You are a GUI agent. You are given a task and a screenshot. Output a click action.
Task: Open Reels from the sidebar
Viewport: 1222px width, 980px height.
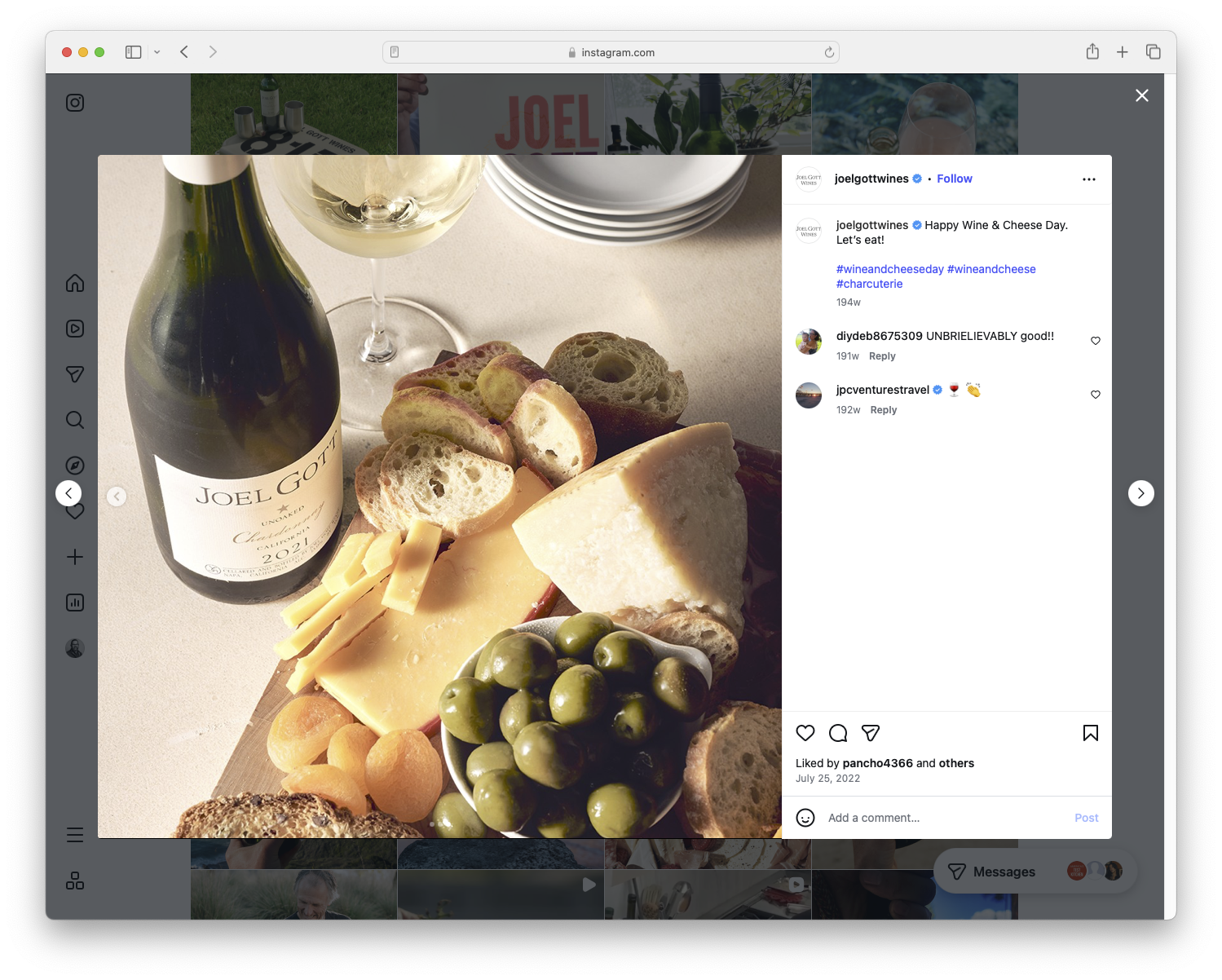point(75,329)
